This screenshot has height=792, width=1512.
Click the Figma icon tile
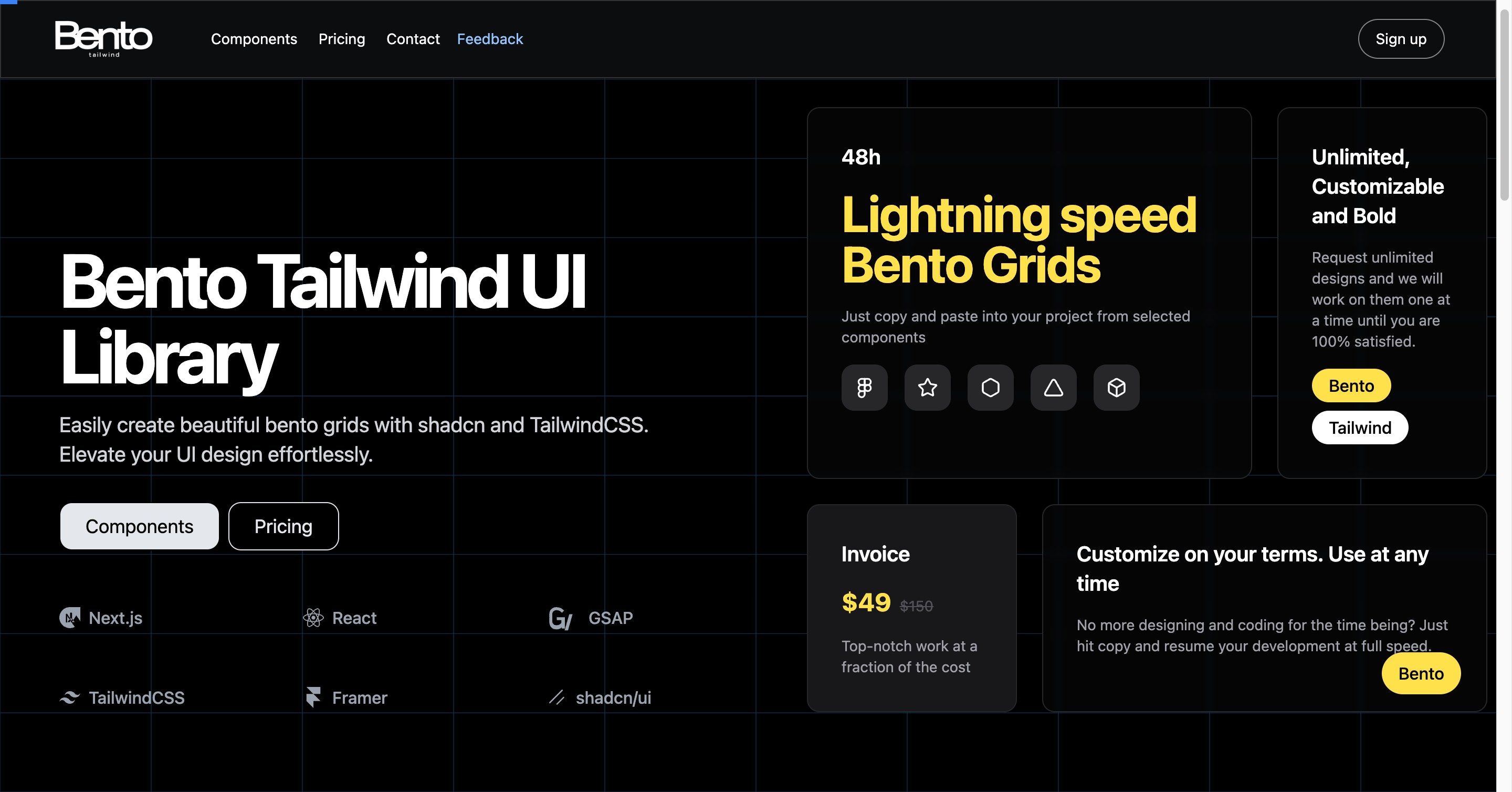(864, 388)
